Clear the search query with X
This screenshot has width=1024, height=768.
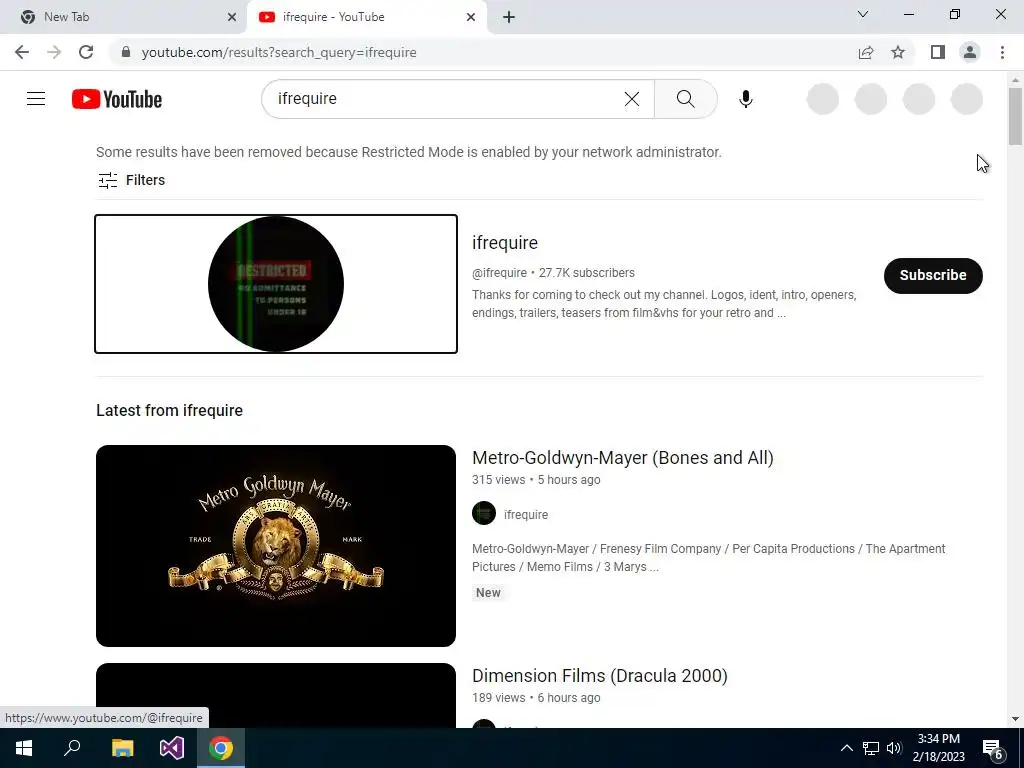click(632, 99)
